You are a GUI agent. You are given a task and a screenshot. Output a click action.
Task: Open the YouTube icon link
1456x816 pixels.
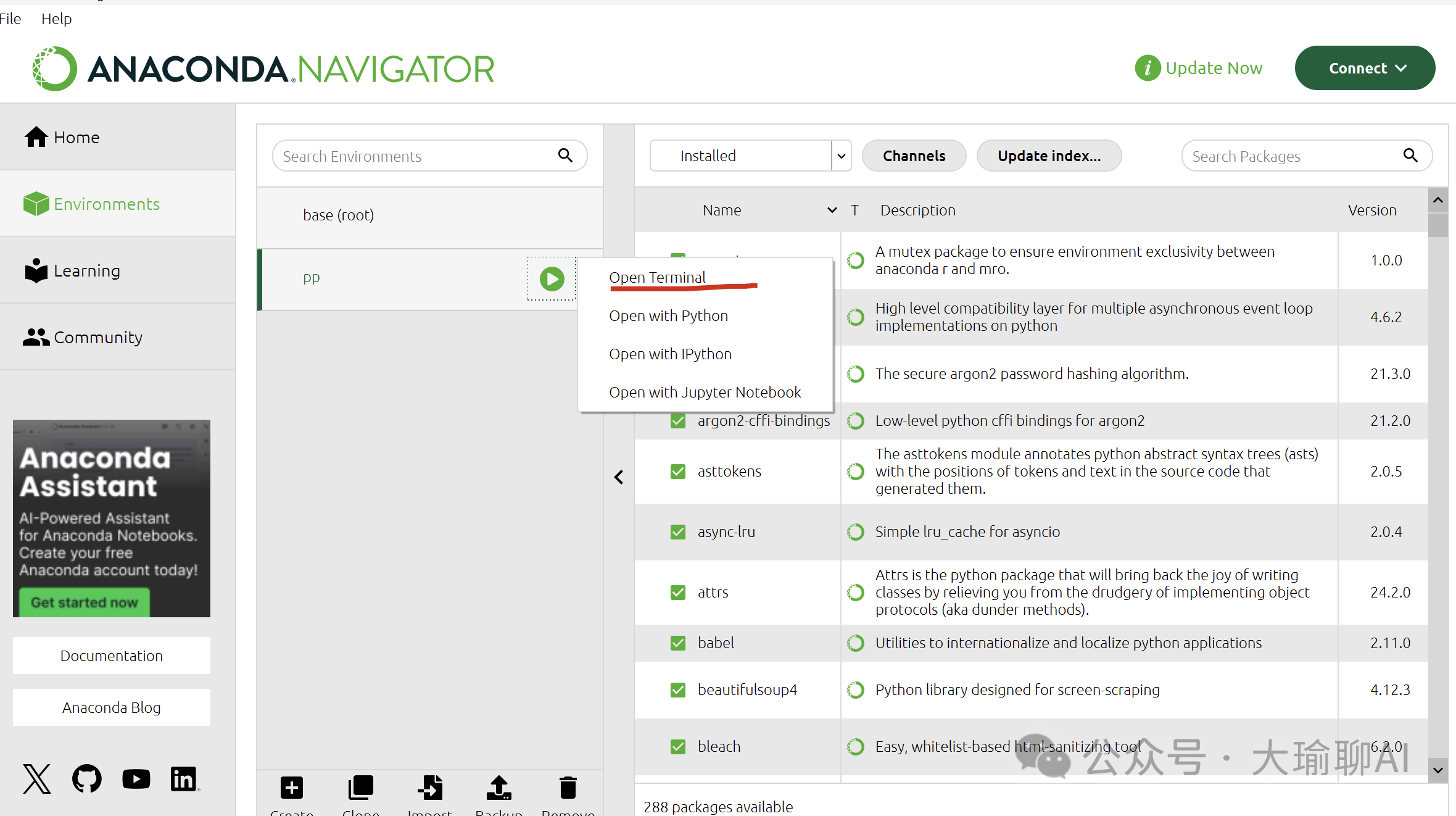[136, 779]
